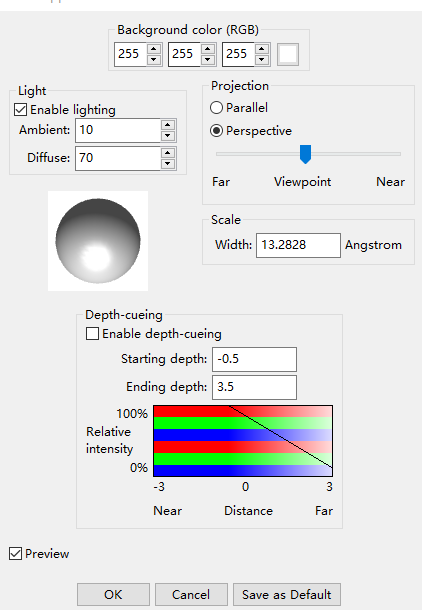The width and height of the screenshot is (422, 610).
Task: Click the Angstrom unit label
Action: 373,245
